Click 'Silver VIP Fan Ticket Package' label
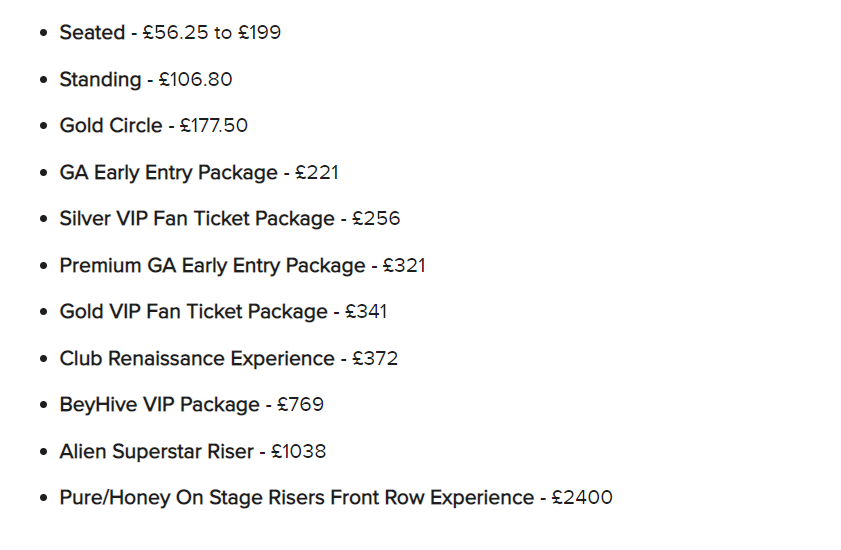This screenshot has height=550, width=841. tap(197, 219)
